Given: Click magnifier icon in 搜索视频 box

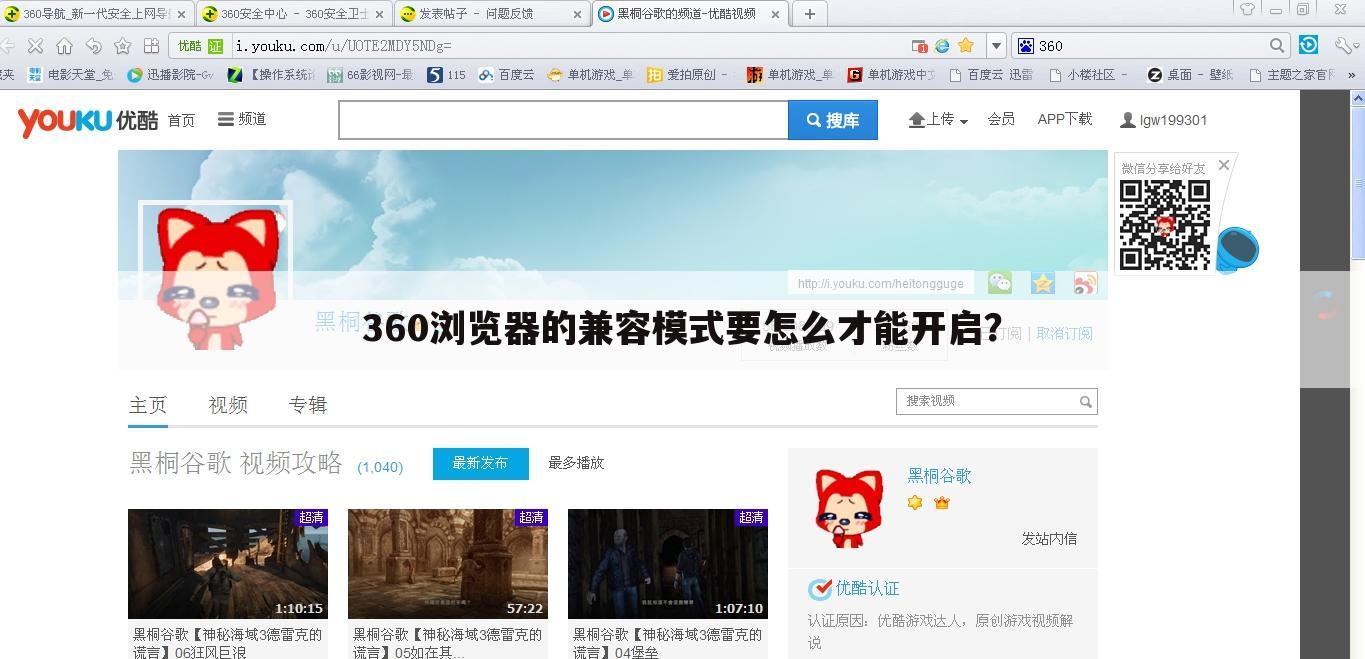Looking at the screenshot, I should 1085,402.
